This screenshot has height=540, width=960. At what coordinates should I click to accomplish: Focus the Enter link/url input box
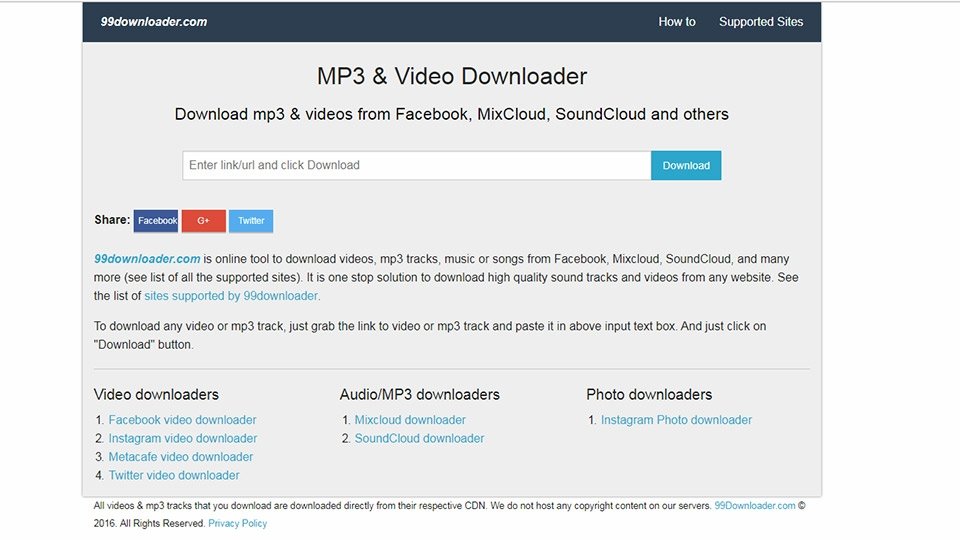pyautogui.click(x=416, y=165)
